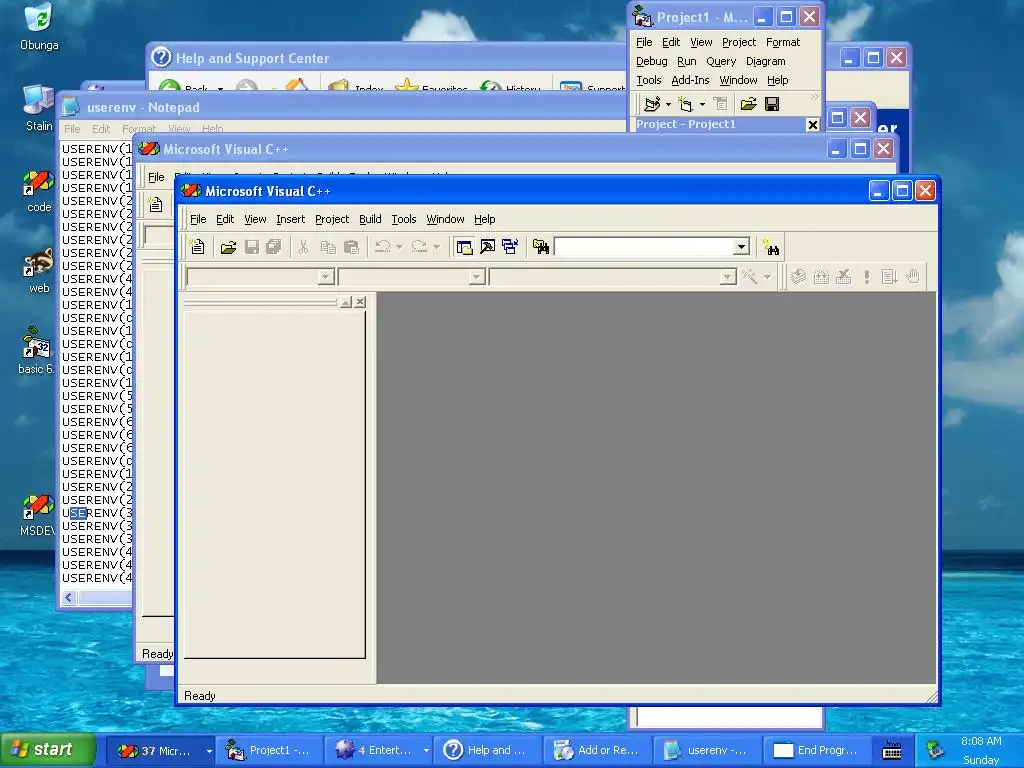Click the WizardBar wand action icon
Image resolution: width=1024 pixels, height=768 pixels.
click(x=750, y=277)
